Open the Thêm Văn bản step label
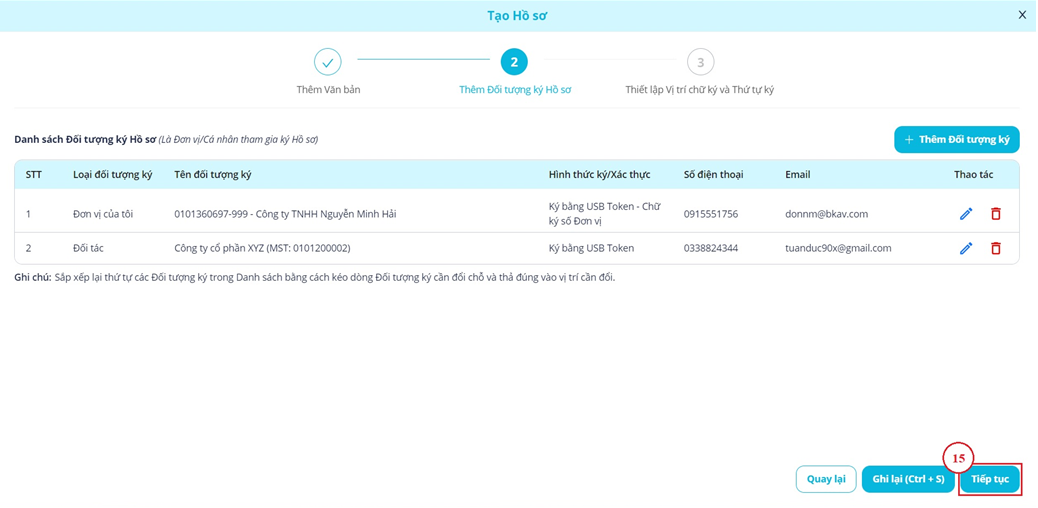The width and height of the screenshot is (1038, 508). pyautogui.click(x=328, y=90)
